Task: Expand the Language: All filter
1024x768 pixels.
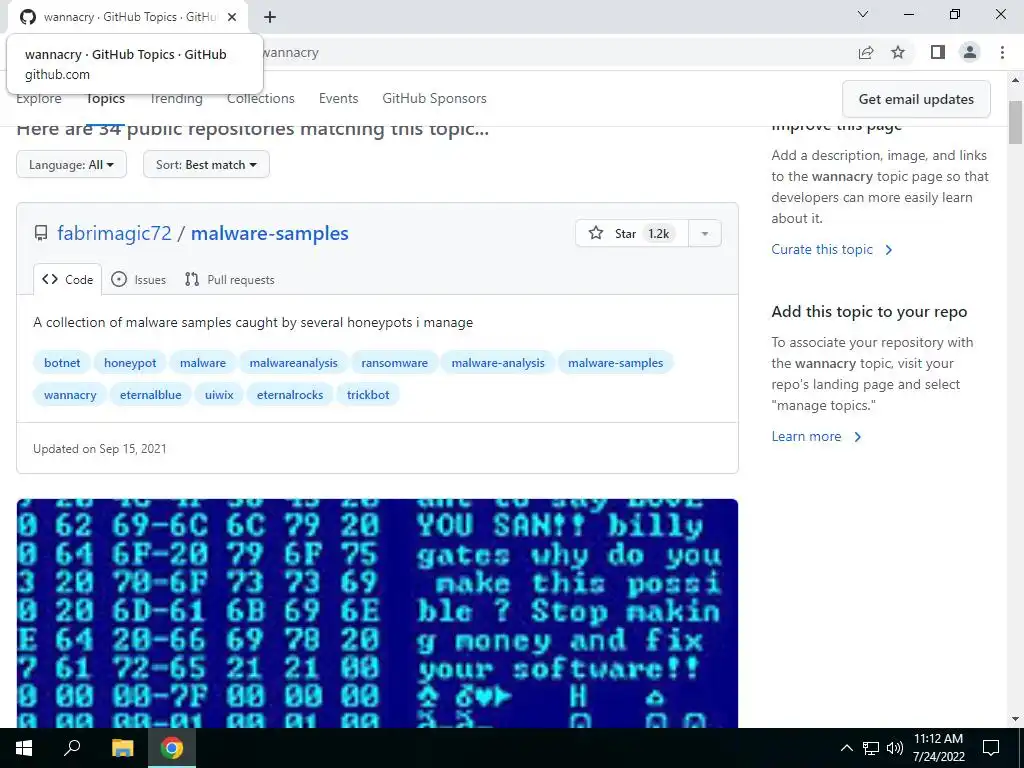Action: point(71,165)
